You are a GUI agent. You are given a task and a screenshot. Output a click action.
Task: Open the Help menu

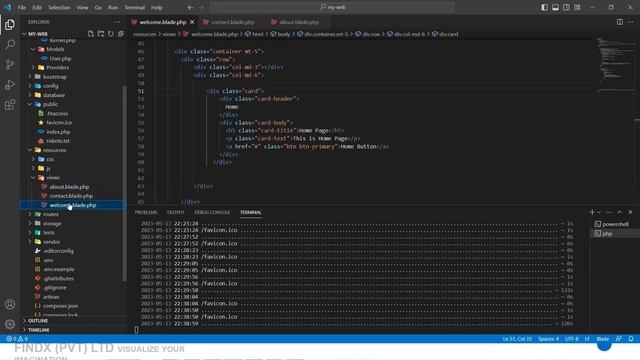tap(157, 7)
